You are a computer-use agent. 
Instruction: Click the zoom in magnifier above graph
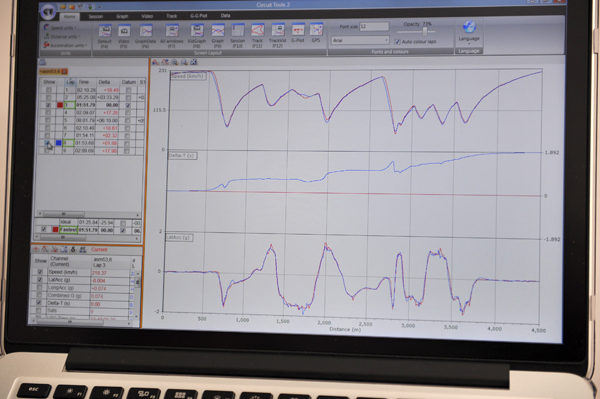[x=174, y=62]
